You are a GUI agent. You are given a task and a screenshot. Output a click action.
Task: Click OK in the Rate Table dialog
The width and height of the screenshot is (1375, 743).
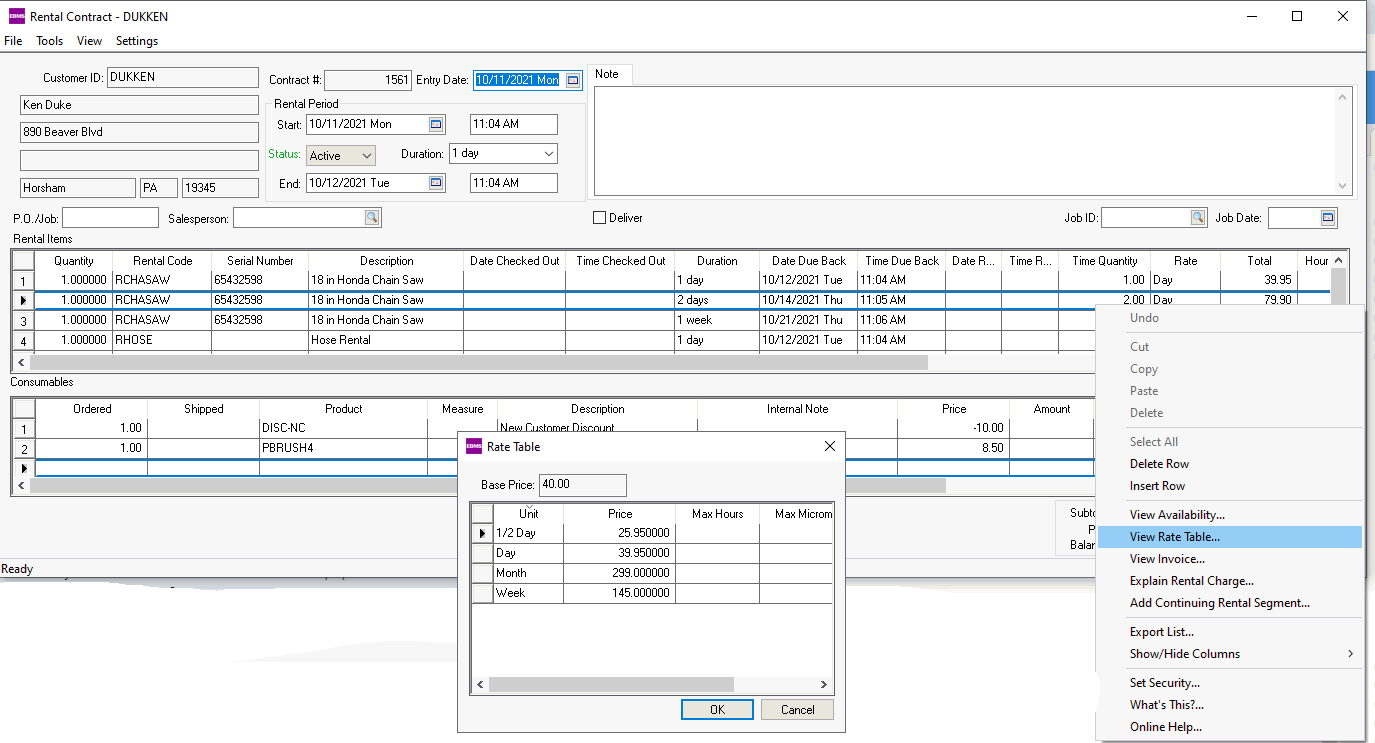click(717, 710)
